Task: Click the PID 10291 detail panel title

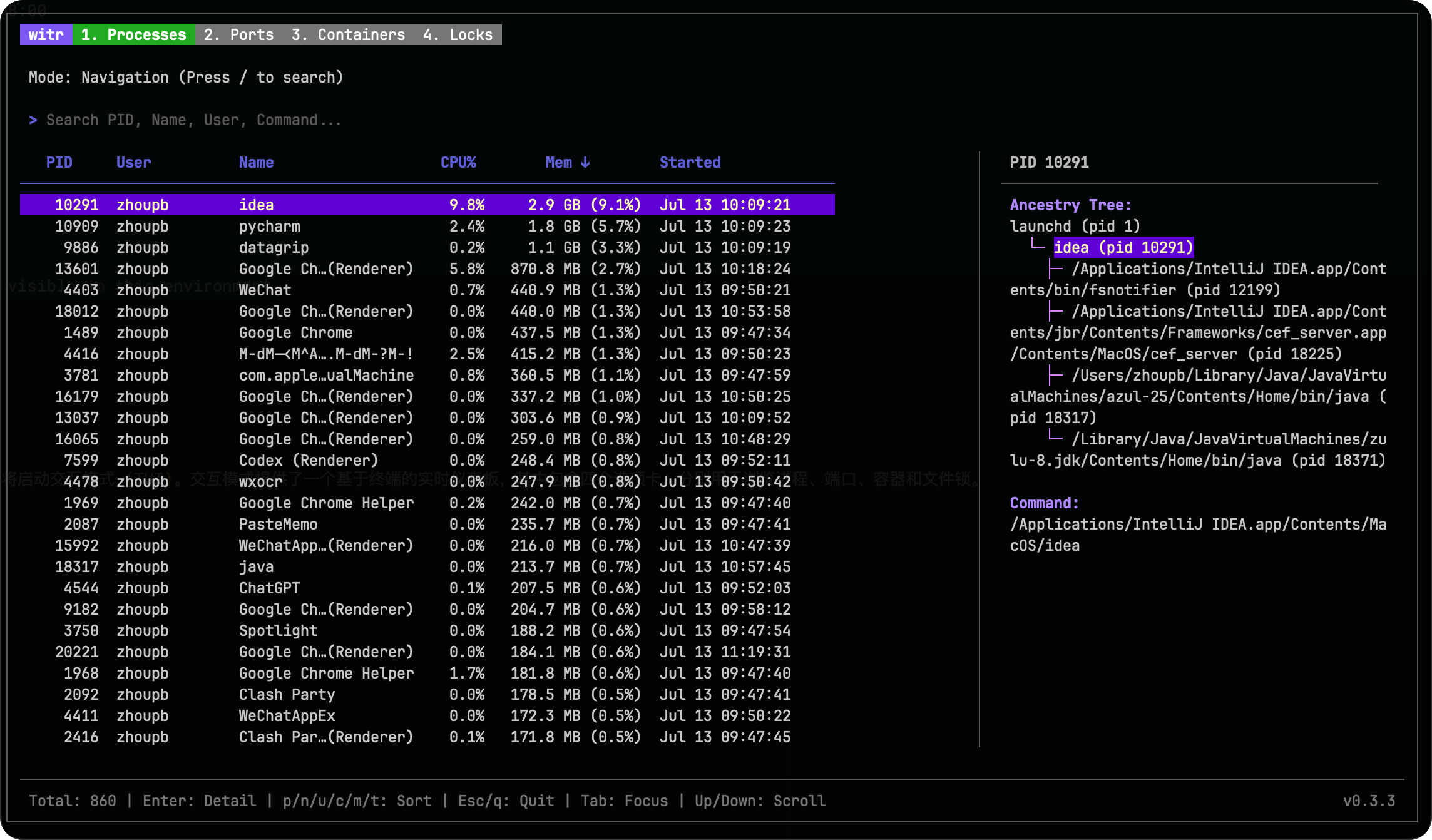Action: tap(1049, 162)
